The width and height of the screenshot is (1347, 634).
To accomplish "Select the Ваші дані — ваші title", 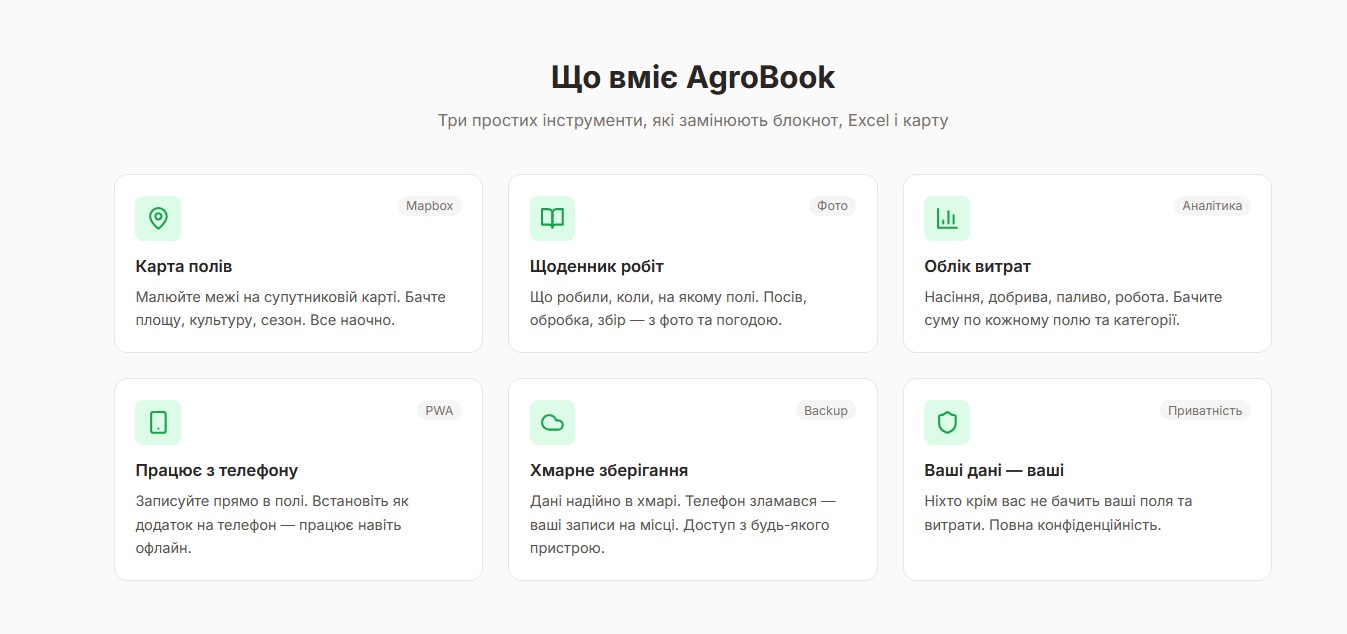I will (x=994, y=470).
